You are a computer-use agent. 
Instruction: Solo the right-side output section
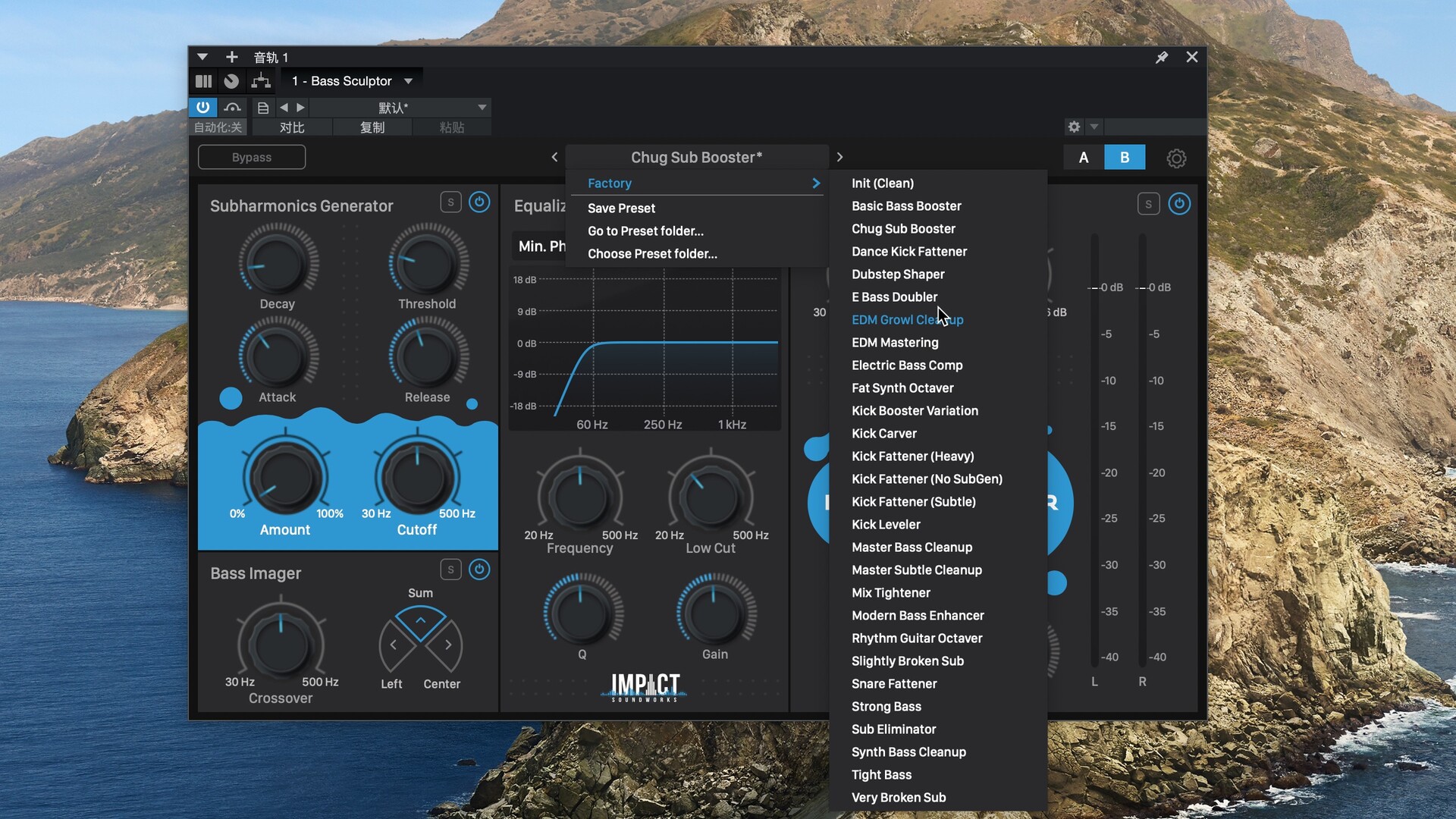pos(1148,204)
